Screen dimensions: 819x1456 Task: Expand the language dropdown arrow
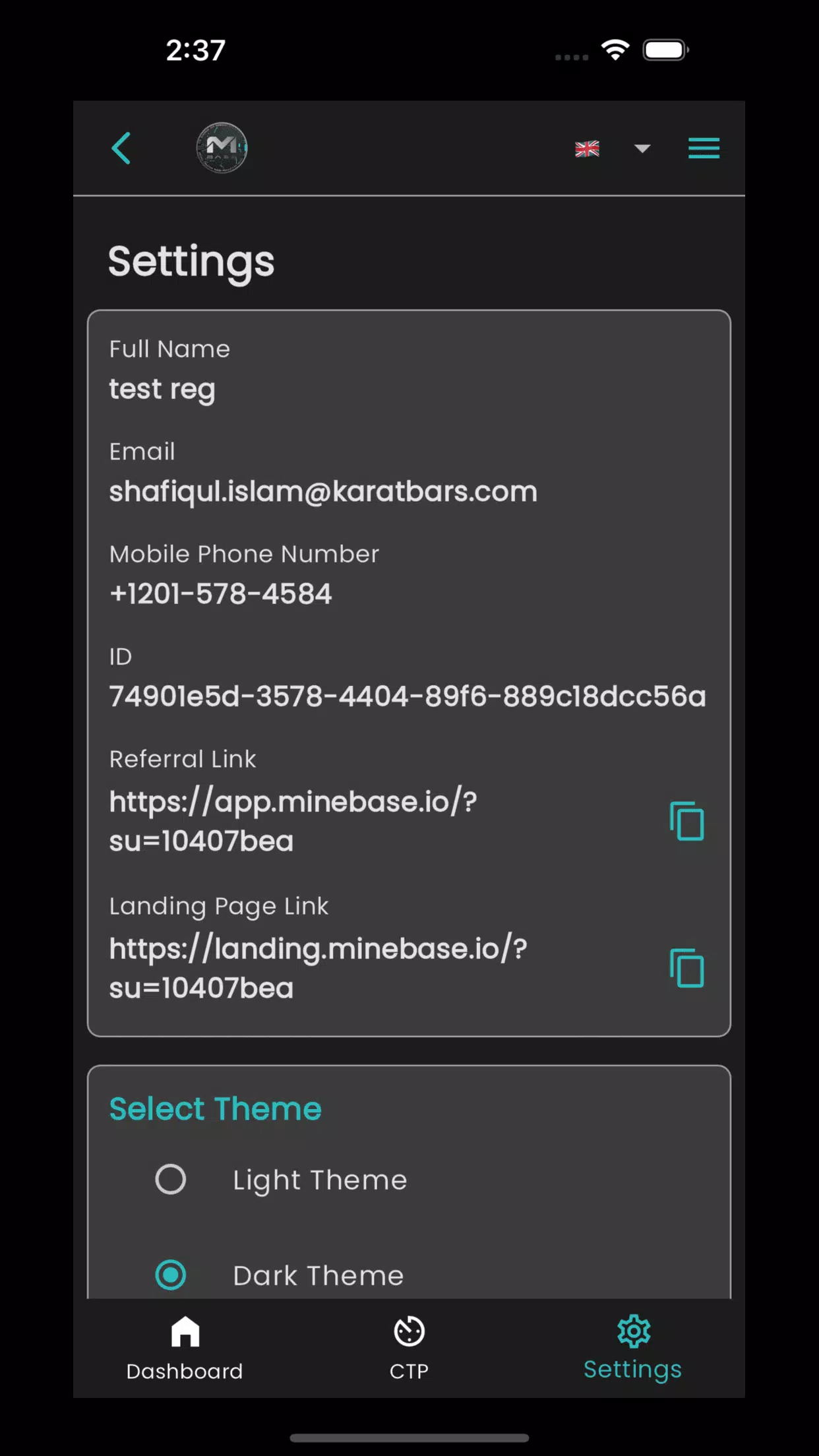(642, 148)
